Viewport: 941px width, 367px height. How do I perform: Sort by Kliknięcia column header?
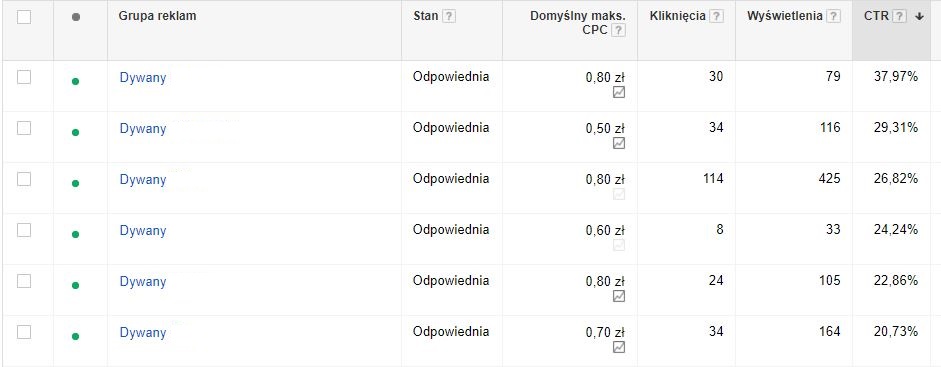678,16
